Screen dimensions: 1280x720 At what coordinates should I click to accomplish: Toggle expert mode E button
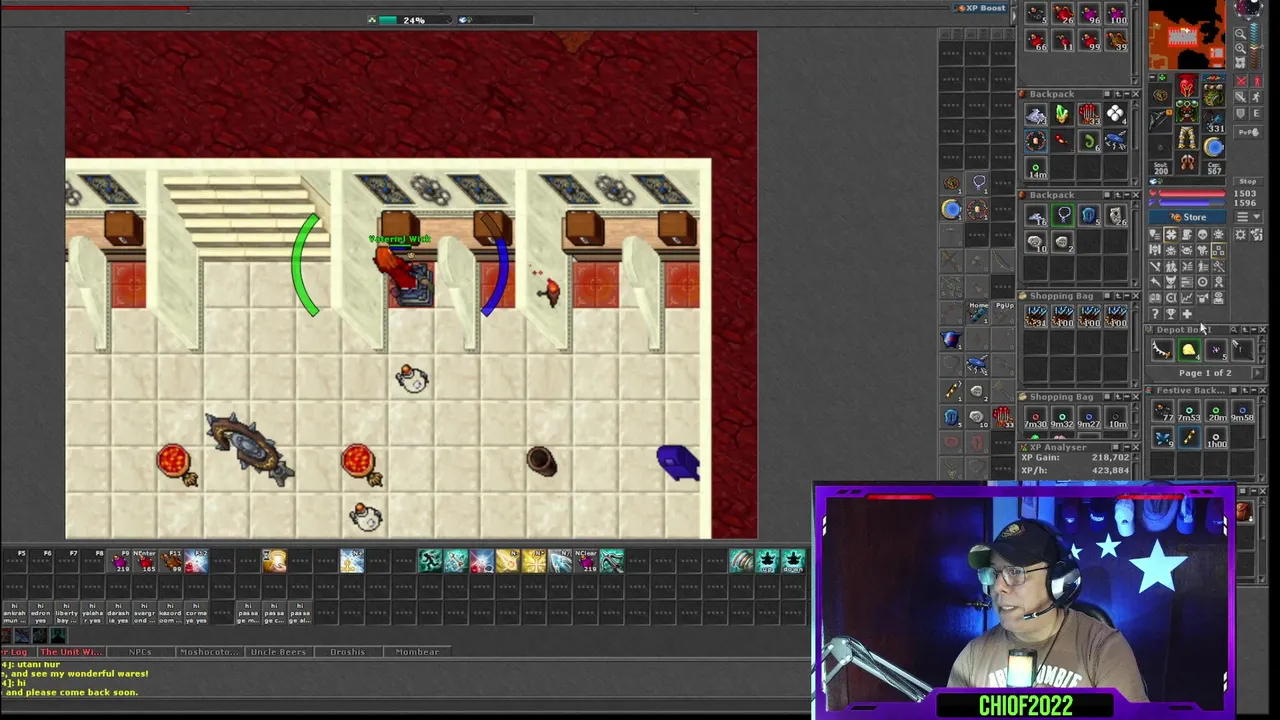(1257, 113)
